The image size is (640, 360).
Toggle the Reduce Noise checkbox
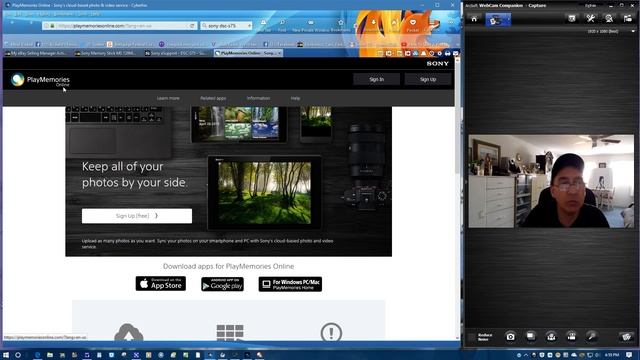coord(472,337)
